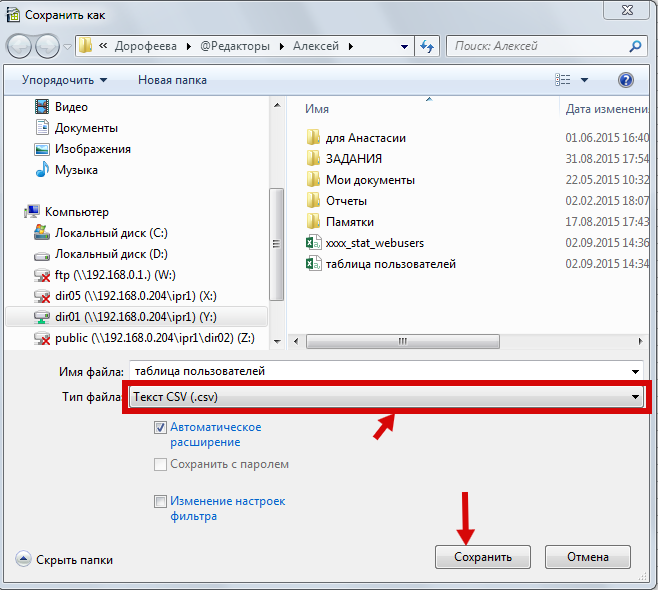Screen dimensions: 658x590
Task: Enable Изменение настроек фильтра checkbox
Action: [161, 501]
